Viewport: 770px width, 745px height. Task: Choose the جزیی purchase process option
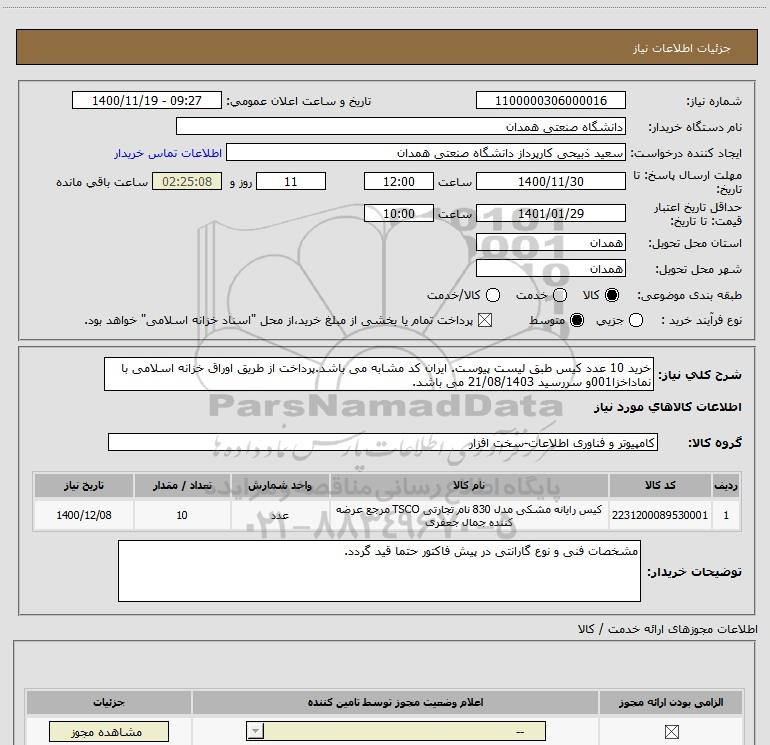(635, 320)
